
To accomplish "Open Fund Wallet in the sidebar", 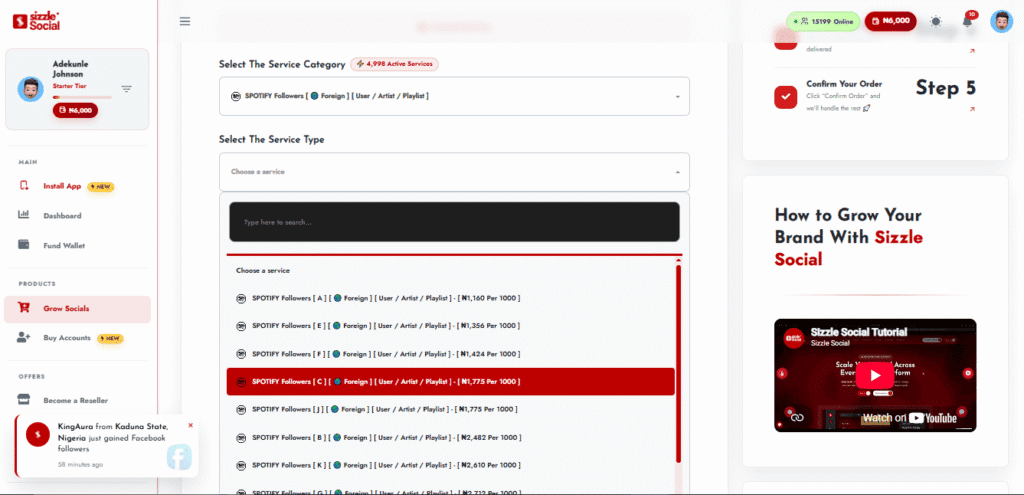I will point(64,246).
